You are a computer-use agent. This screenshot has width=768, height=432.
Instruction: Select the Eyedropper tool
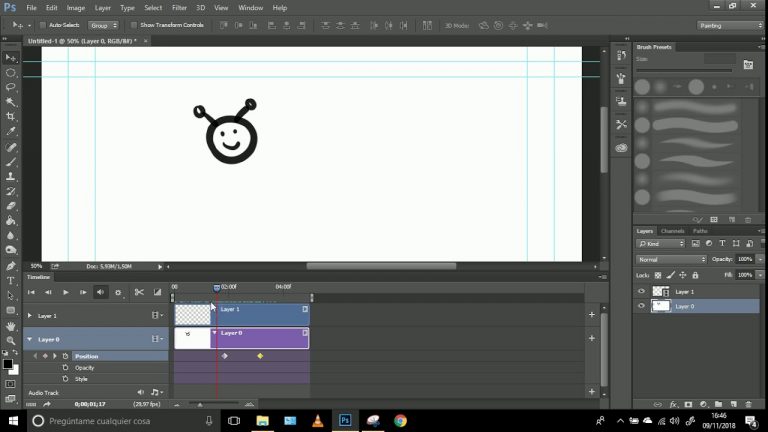(10, 131)
